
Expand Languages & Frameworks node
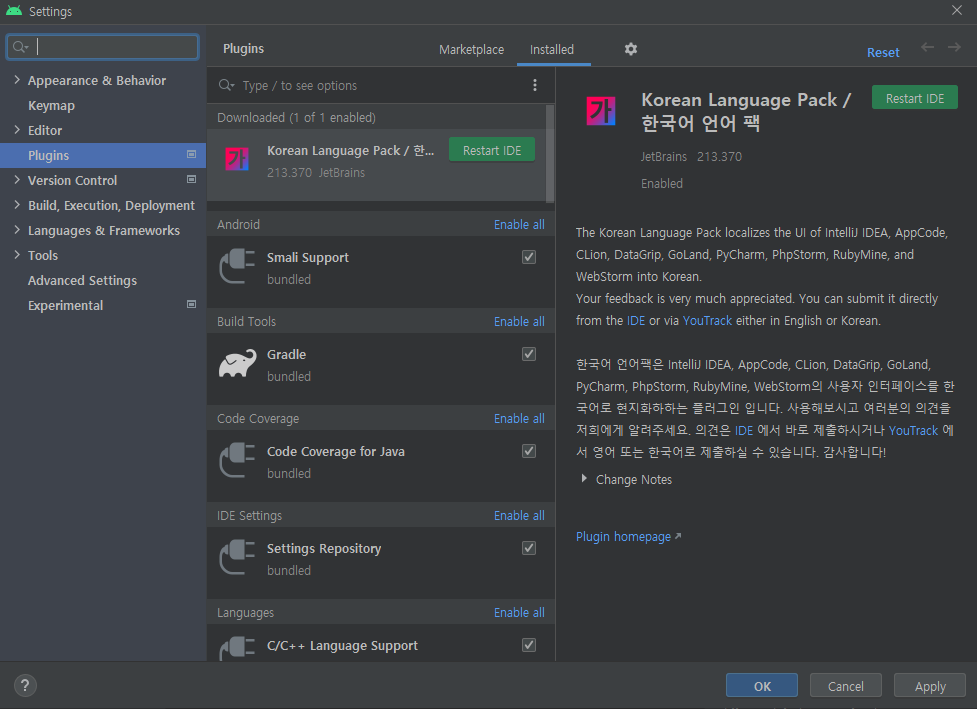[17, 230]
